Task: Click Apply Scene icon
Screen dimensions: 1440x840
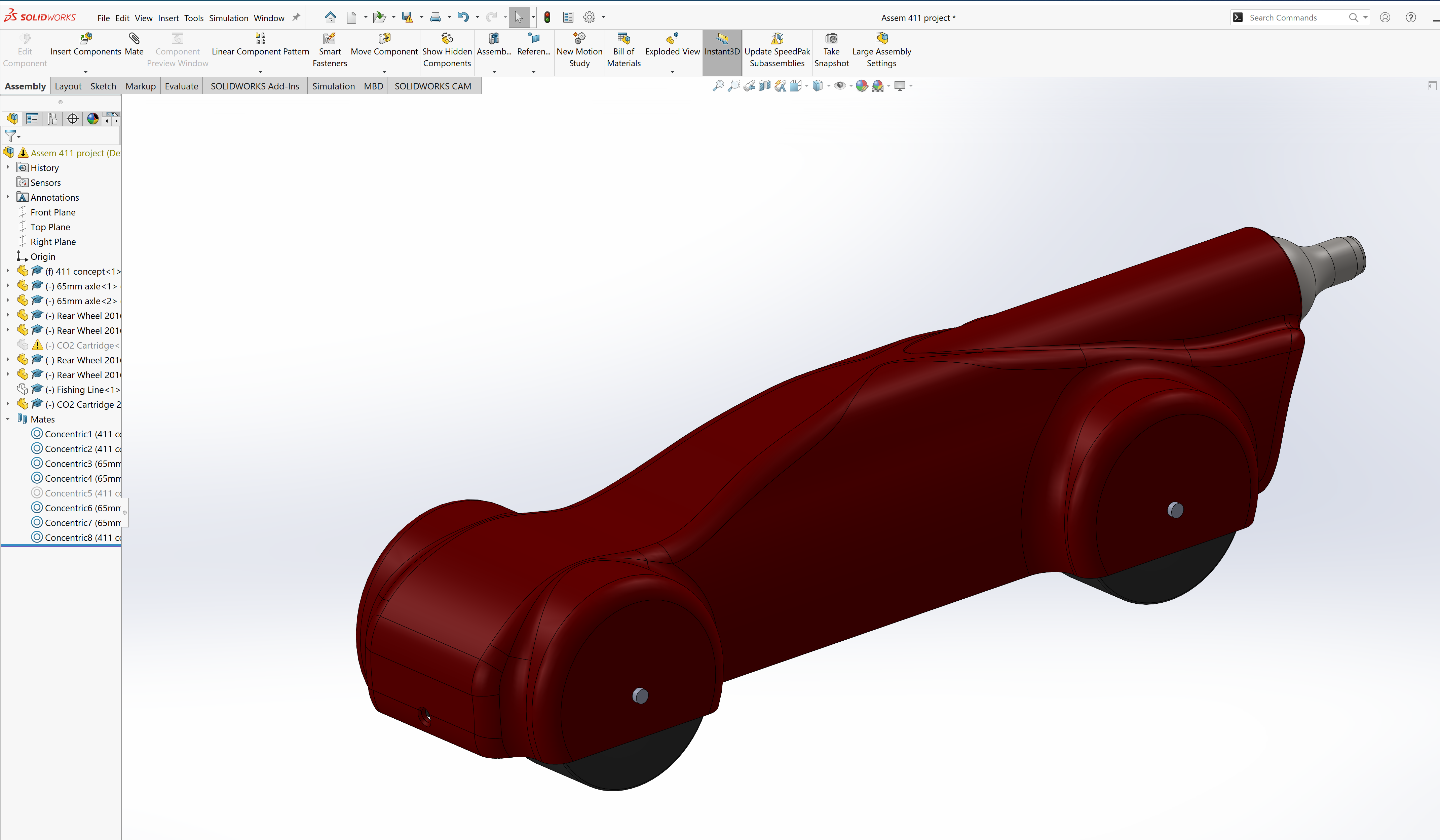Action: pyautogui.click(x=878, y=86)
